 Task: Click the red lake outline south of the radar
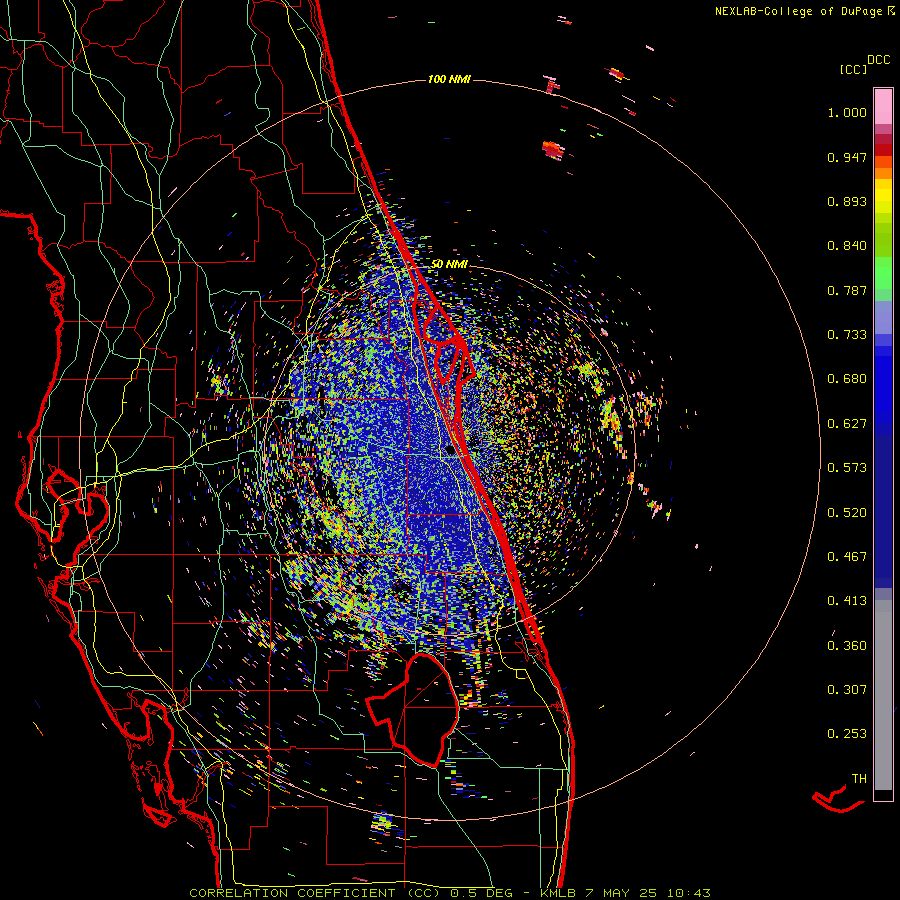pyautogui.click(x=413, y=709)
